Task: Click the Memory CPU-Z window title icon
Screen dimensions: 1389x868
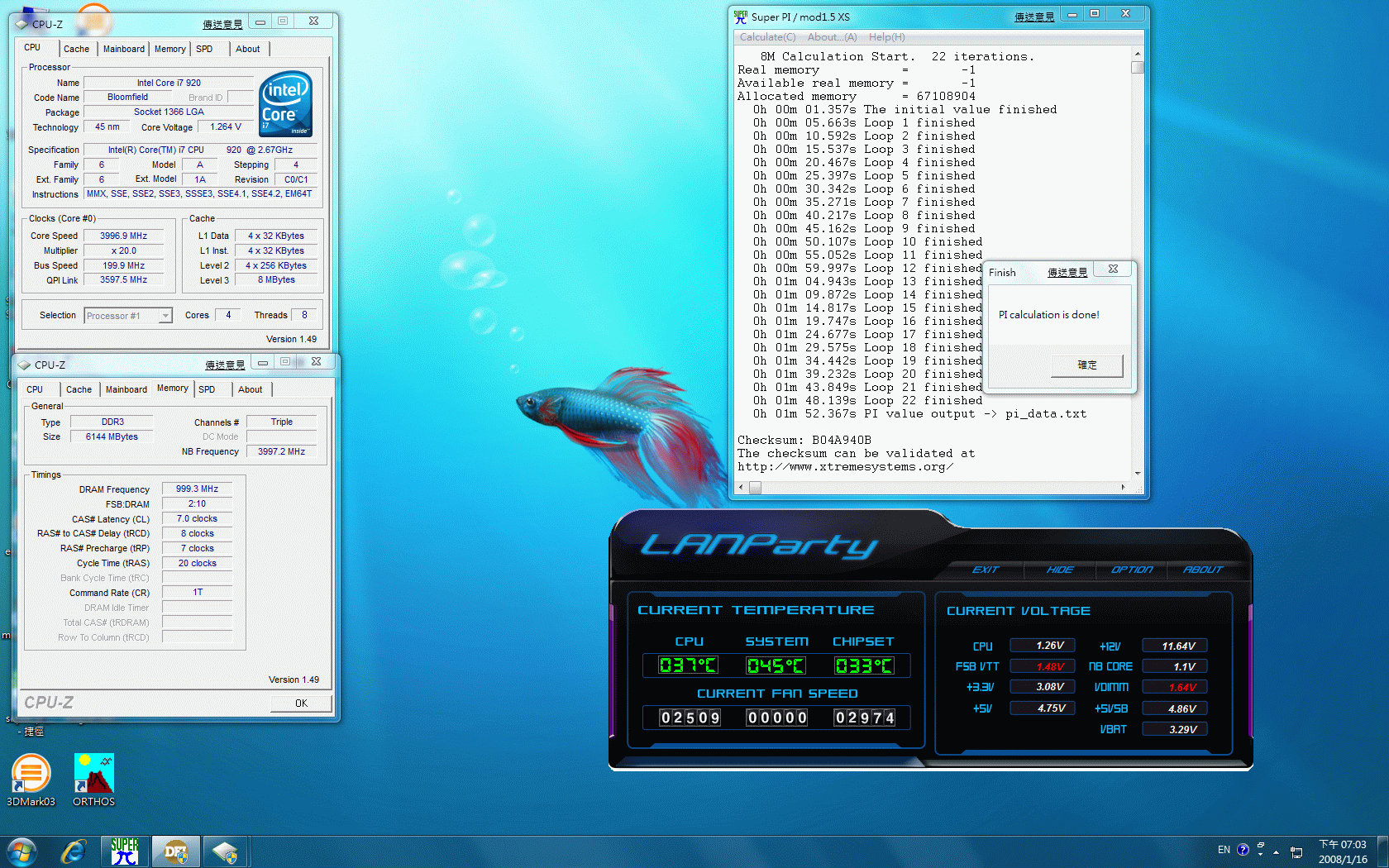Action: click(x=25, y=365)
